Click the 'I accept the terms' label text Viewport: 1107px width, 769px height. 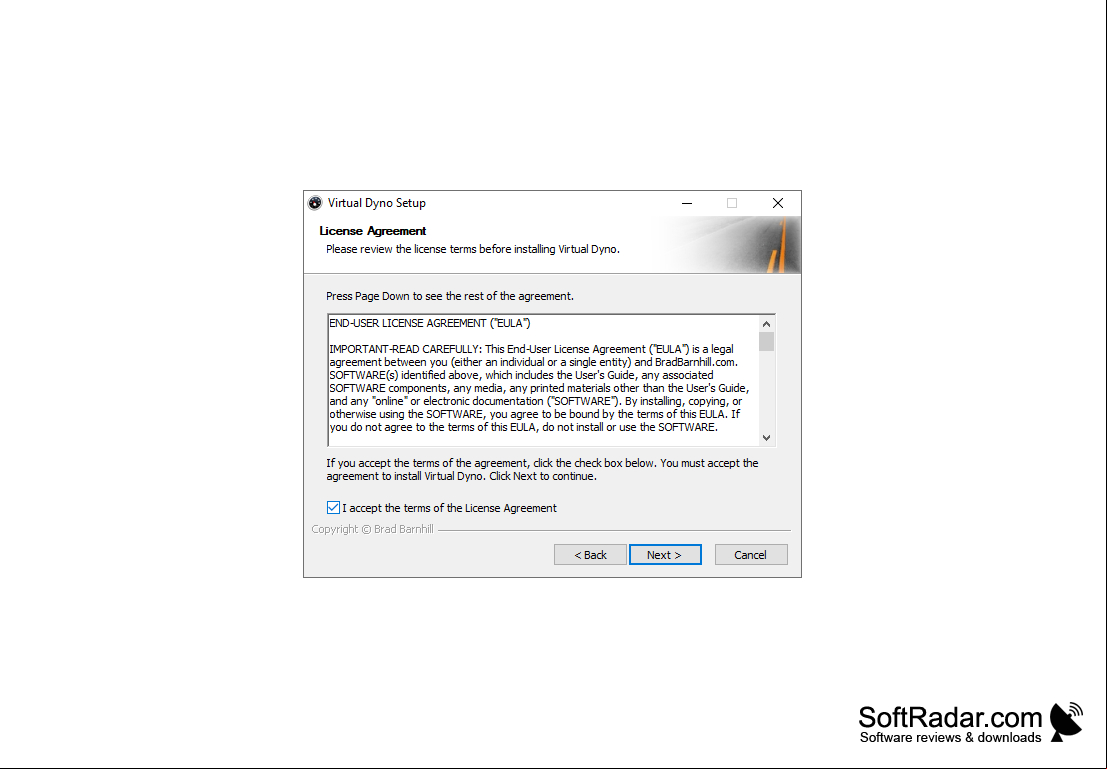449,508
